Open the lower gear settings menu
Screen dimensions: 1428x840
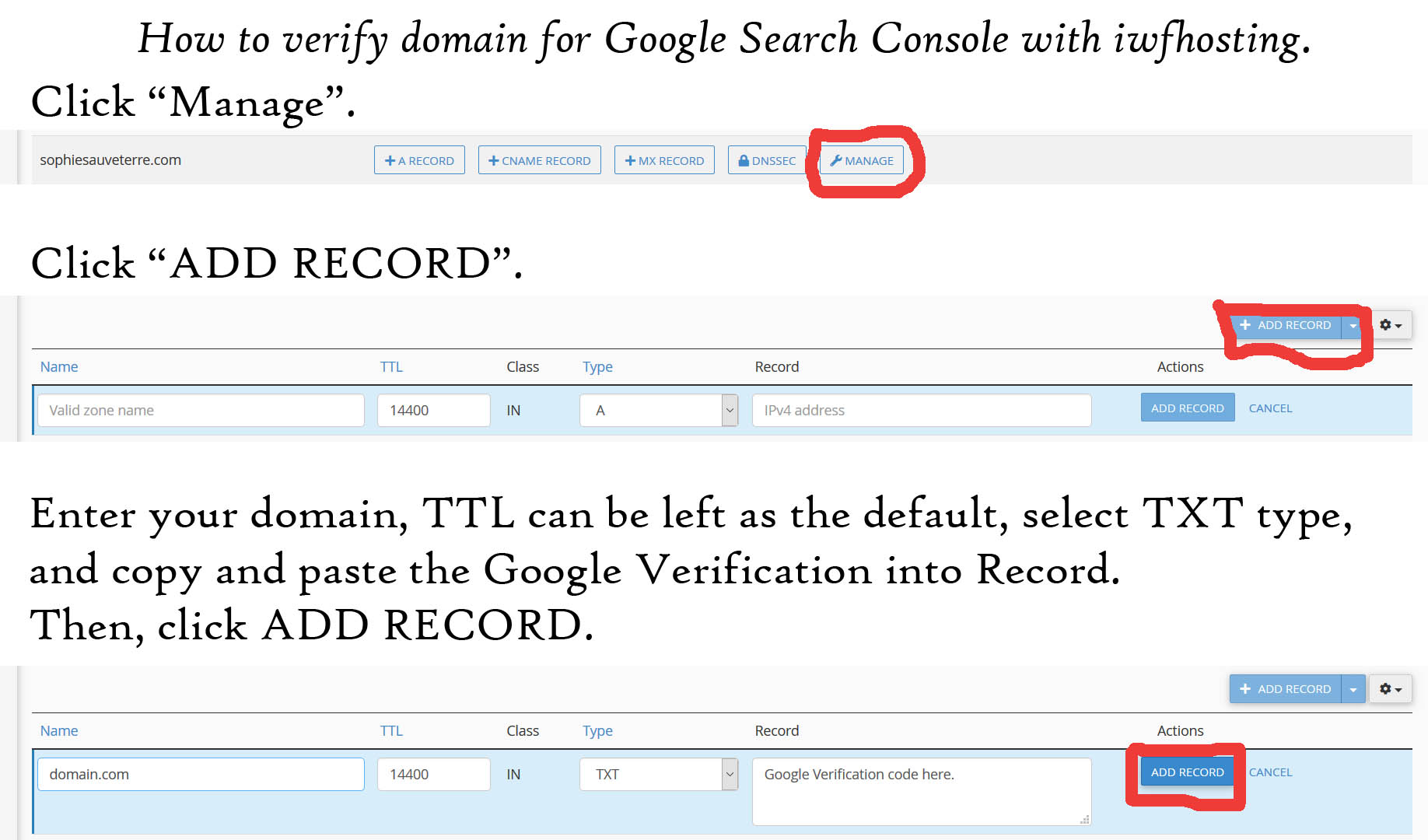[x=1390, y=689]
